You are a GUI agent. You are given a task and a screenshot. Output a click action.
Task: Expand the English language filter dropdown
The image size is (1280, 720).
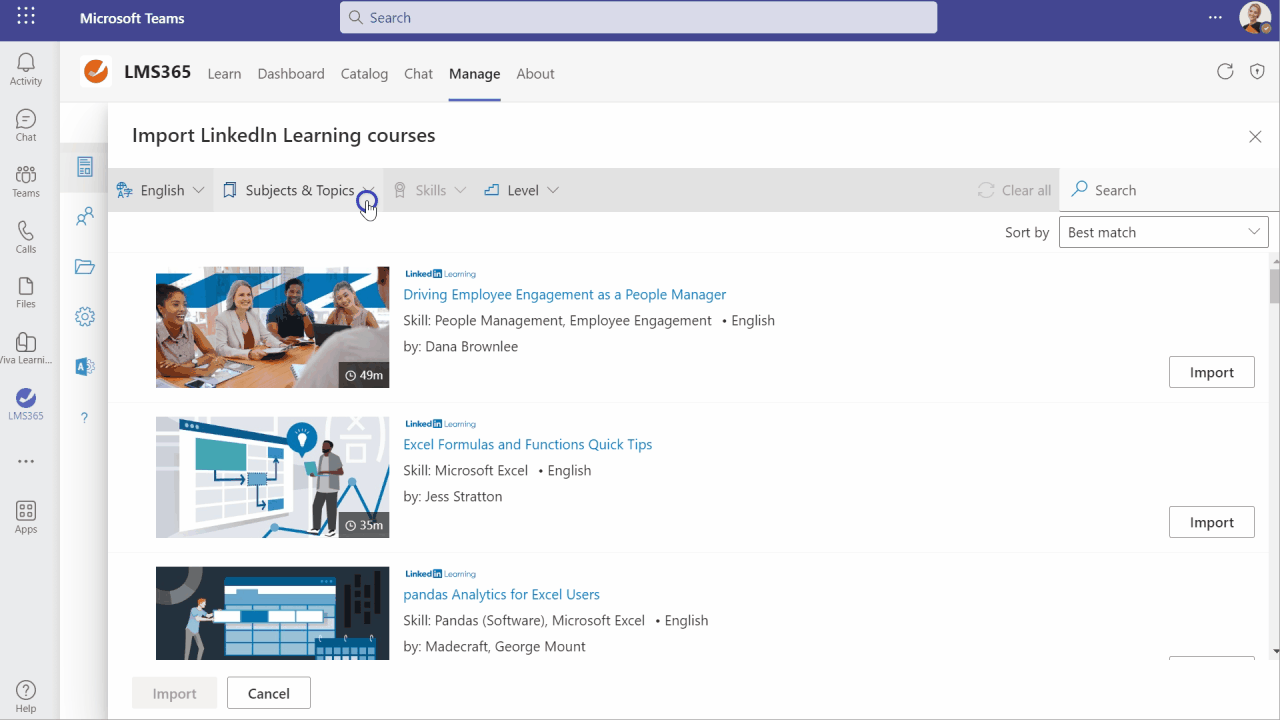[x=160, y=190]
